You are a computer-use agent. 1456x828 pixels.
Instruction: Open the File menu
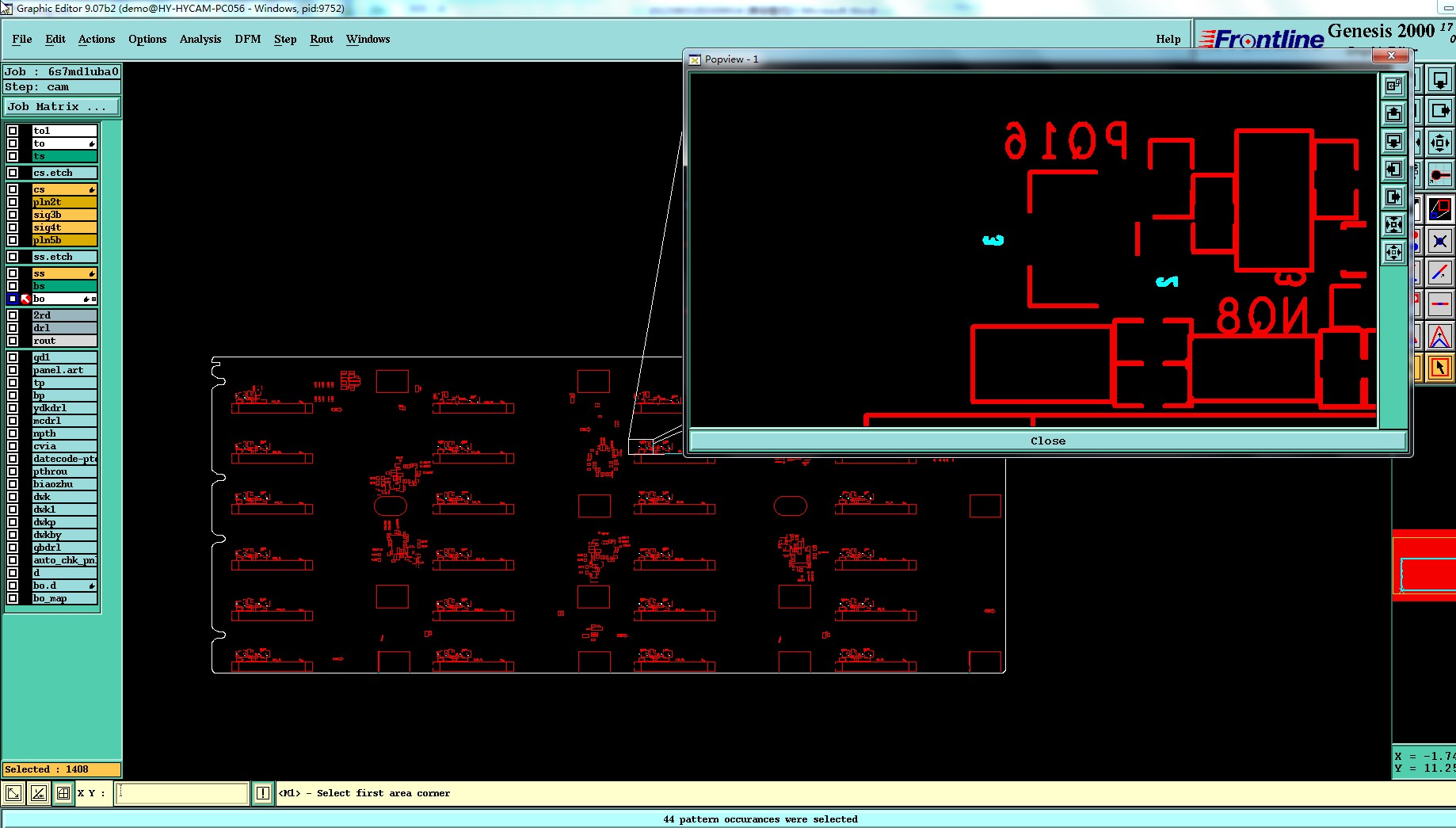pyautogui.click(x=22, y=39)
